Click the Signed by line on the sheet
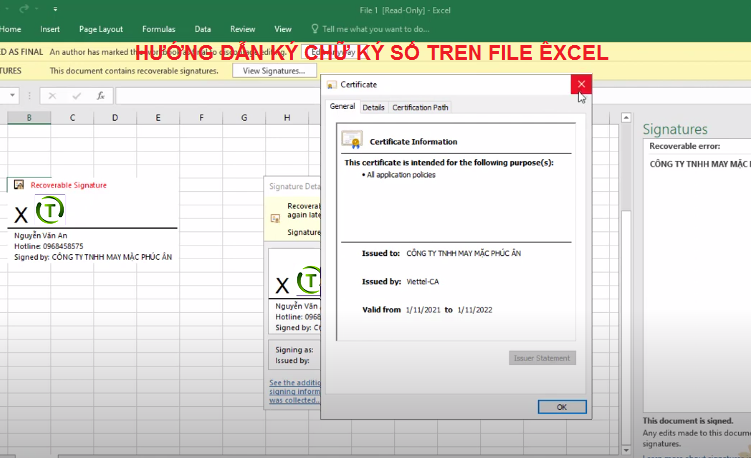The image size is (751, 458). (93, 257)
